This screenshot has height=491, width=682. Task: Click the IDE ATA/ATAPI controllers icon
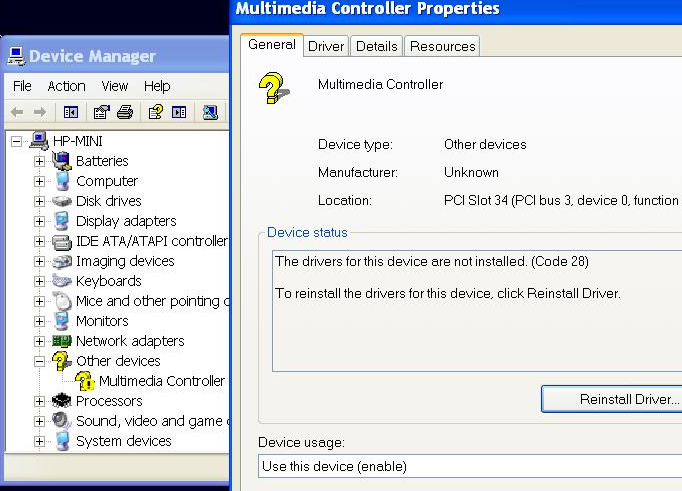(62, 242)
